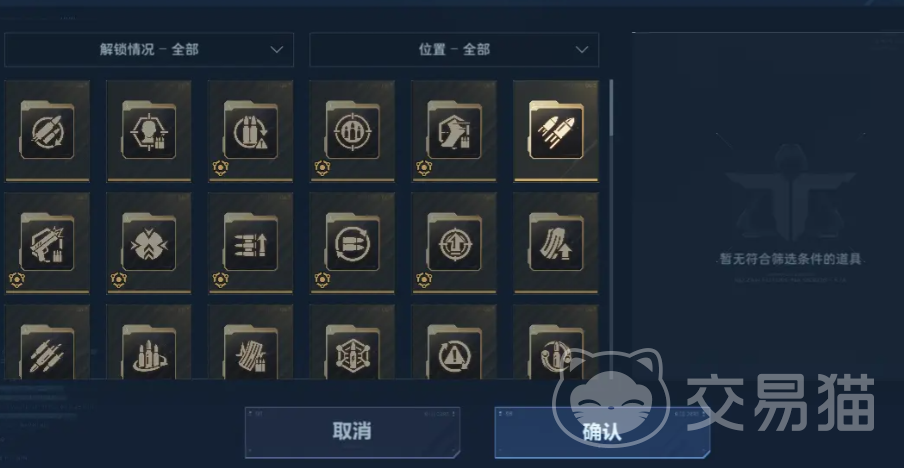Viewport: 904px width, 468px height.
Task: Choose the circular bullet reload card
Action: [x=352, y=243]
